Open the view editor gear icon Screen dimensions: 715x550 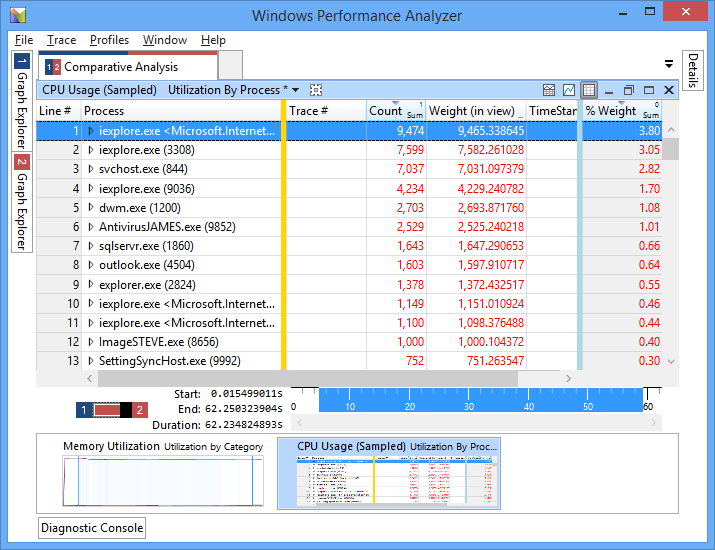(316, 90)
